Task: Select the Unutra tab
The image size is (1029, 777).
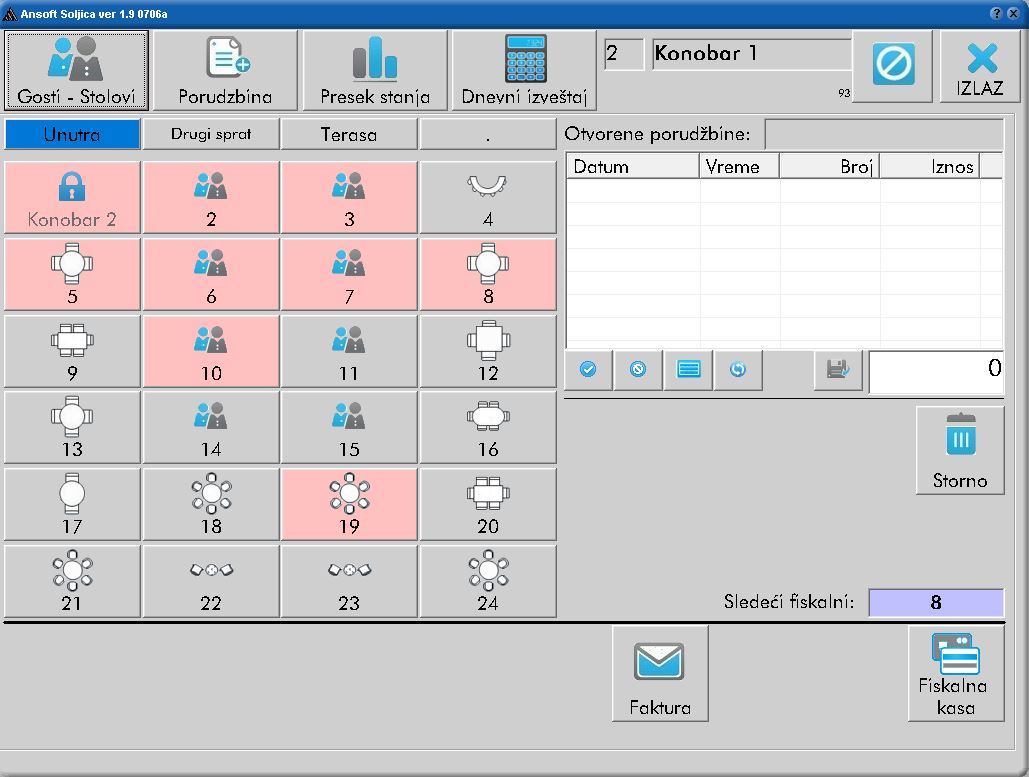Action: point(72,134)
